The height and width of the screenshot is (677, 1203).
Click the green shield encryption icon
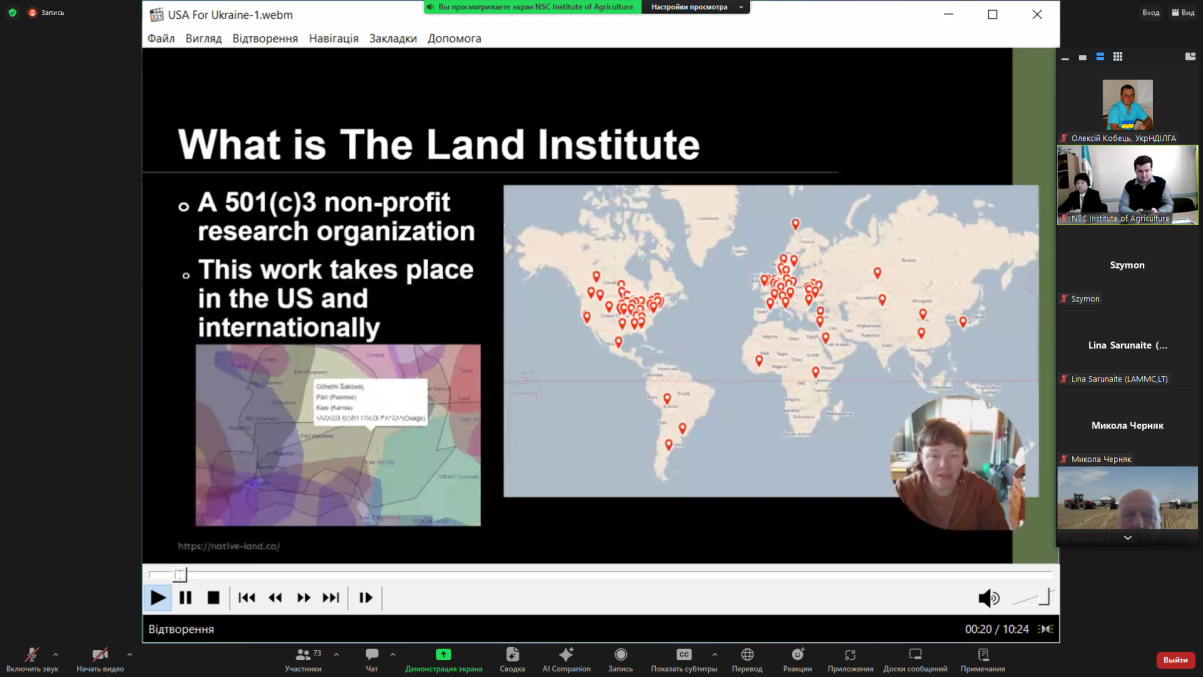click(12, 13)
